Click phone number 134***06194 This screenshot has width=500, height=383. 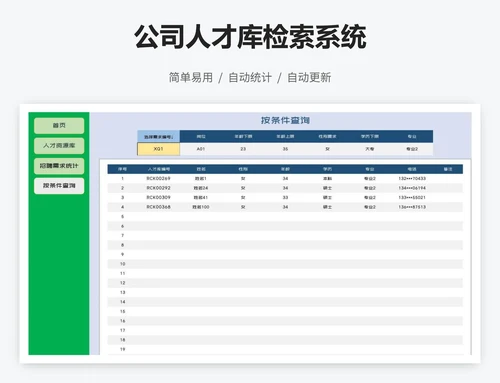click(x=412, y=188)
